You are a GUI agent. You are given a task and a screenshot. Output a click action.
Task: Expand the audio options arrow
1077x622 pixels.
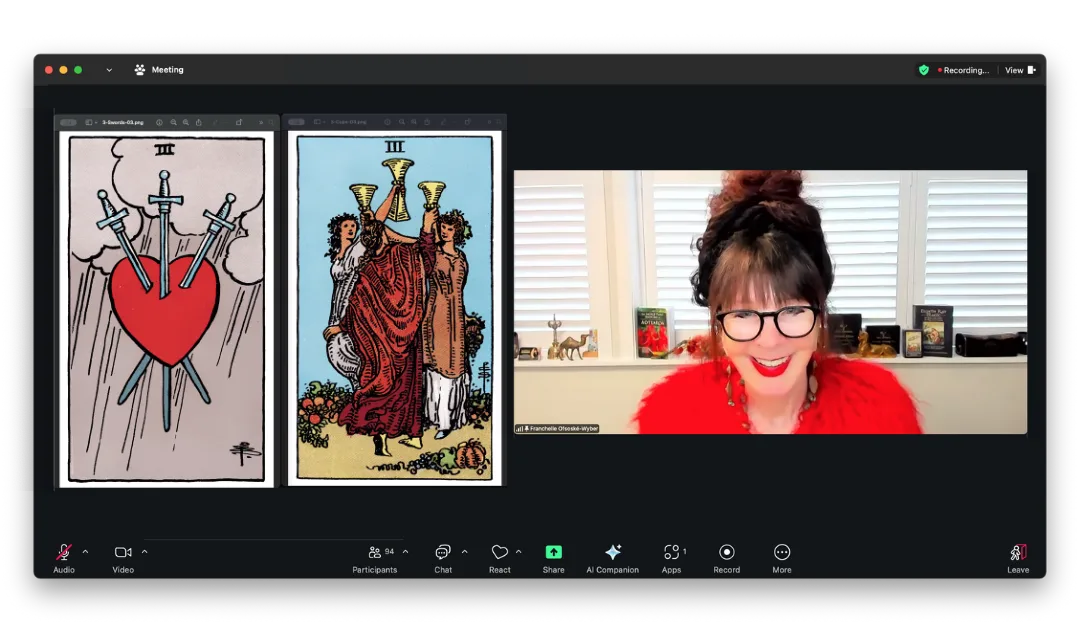point(85,552)
